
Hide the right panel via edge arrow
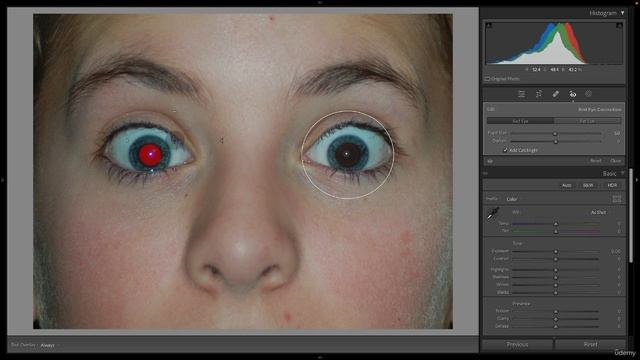[637, 180]
